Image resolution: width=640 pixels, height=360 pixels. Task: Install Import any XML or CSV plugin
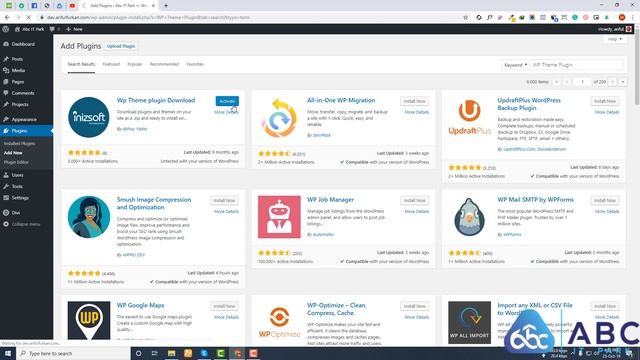pyautogui.click(x=604, y=306)
